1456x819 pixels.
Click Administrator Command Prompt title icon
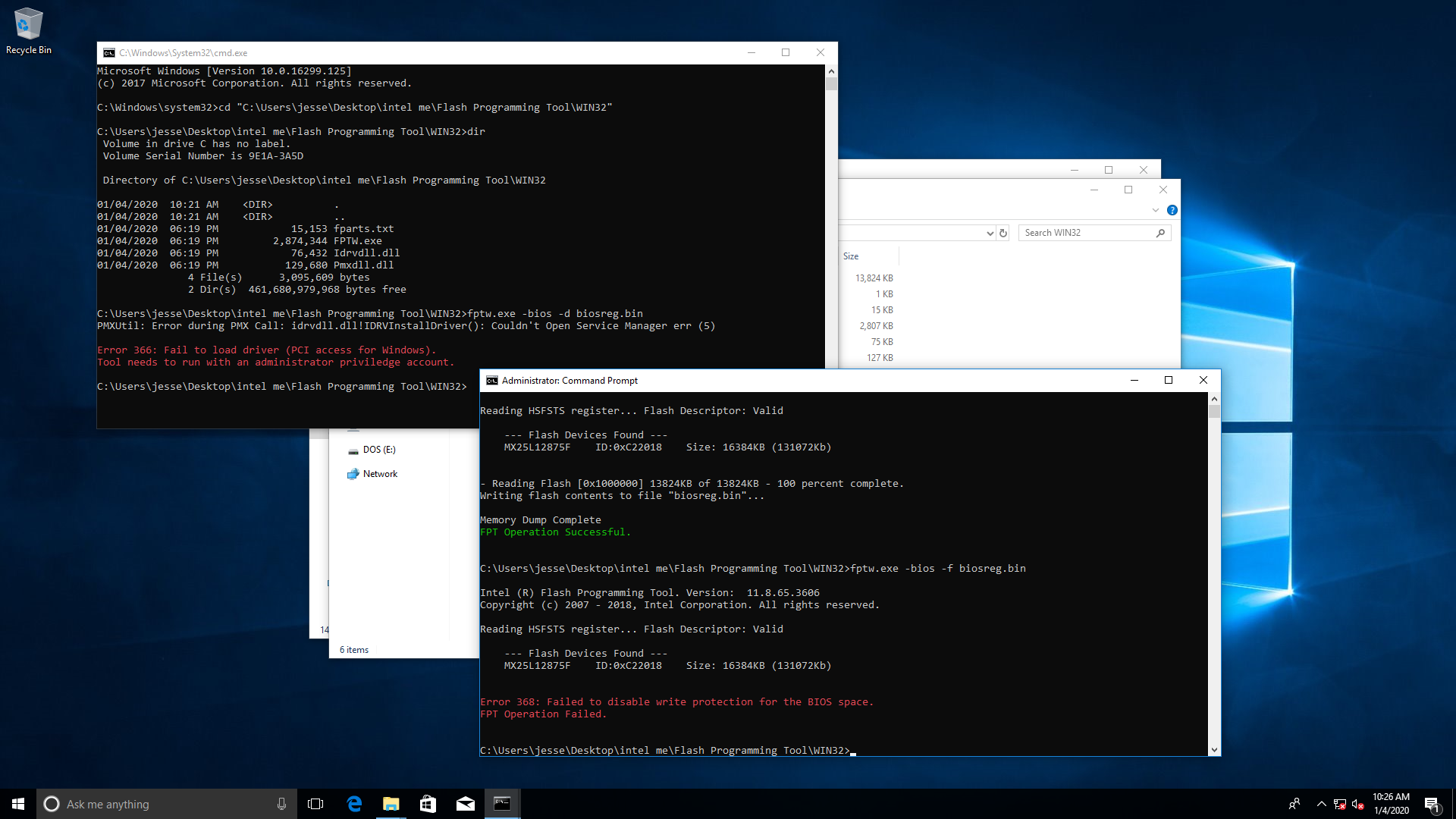tap(492, 381)
